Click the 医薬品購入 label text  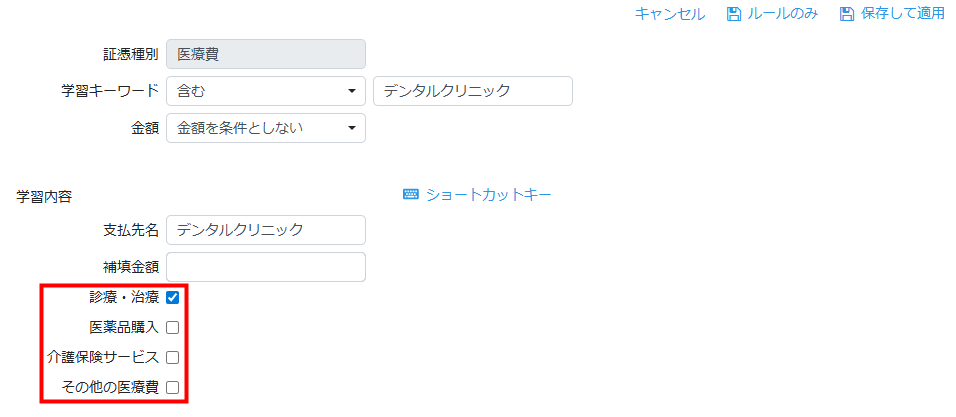[x=123, y=327]
